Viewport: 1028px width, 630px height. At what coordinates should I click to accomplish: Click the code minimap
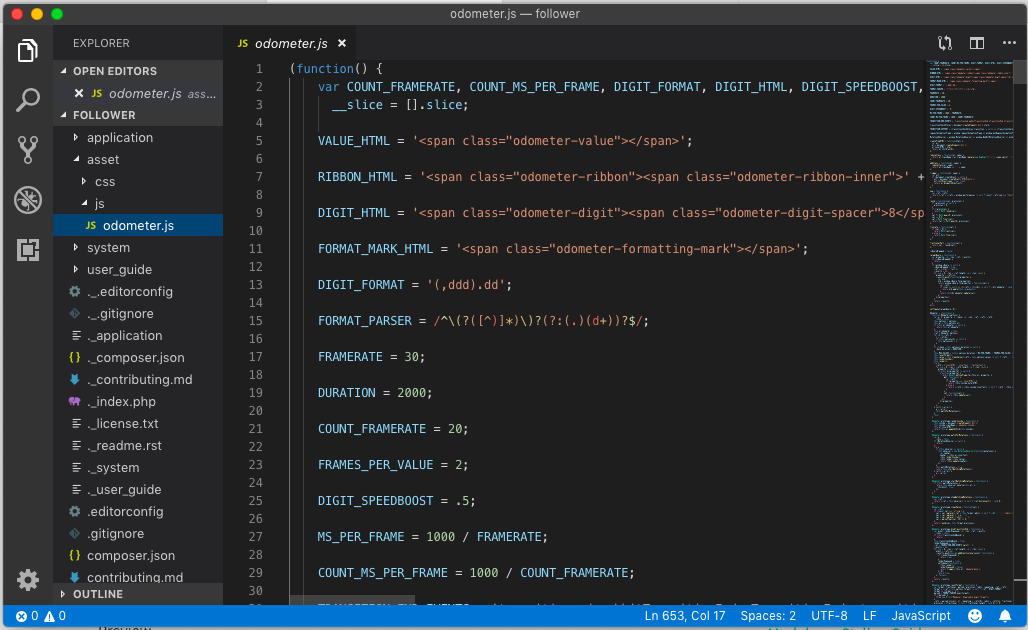pyautogui.click(x=969, y=331)
